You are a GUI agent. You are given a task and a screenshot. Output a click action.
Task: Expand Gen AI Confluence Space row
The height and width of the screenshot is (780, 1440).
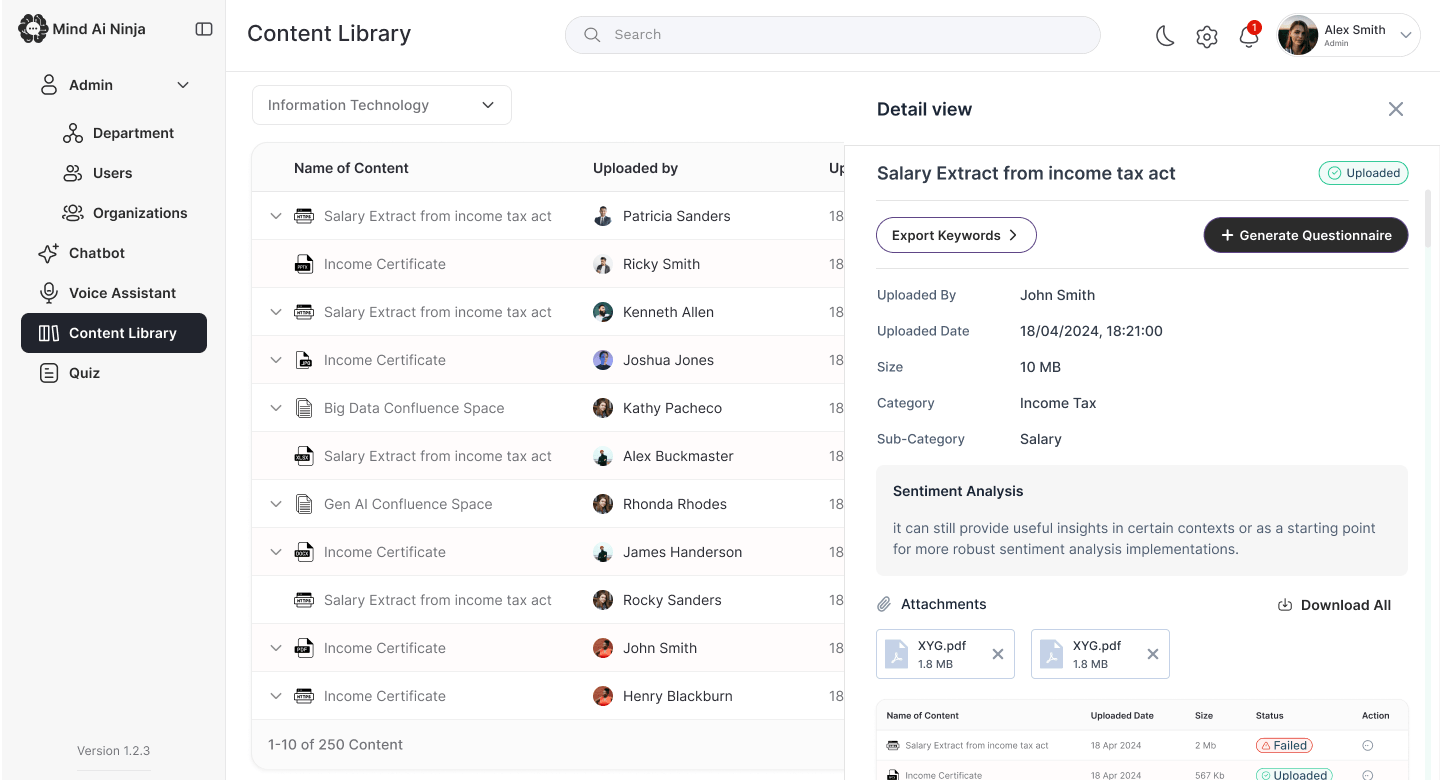tap(276, 504)
